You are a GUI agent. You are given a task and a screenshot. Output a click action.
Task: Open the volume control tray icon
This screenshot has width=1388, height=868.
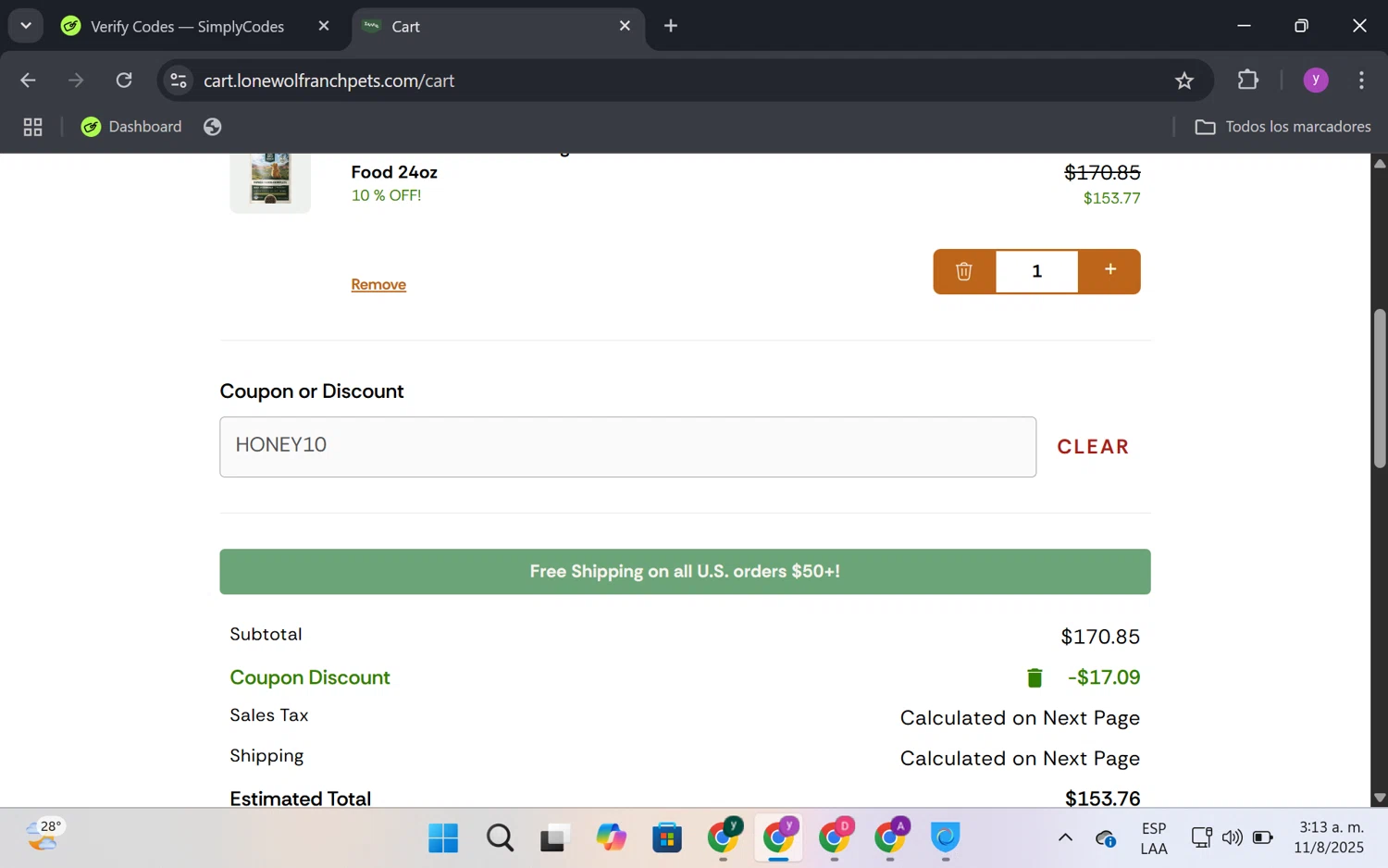1232,837
